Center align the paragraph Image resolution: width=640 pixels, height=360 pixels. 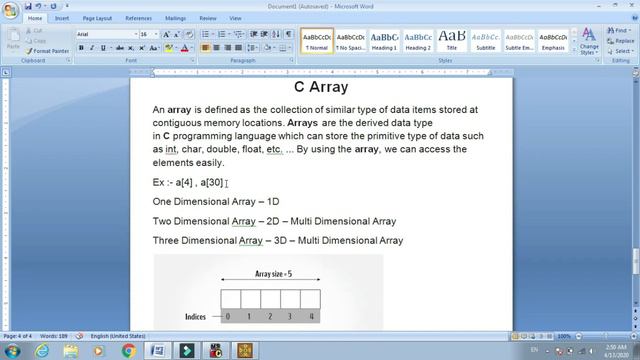click(x=216, y=48)
